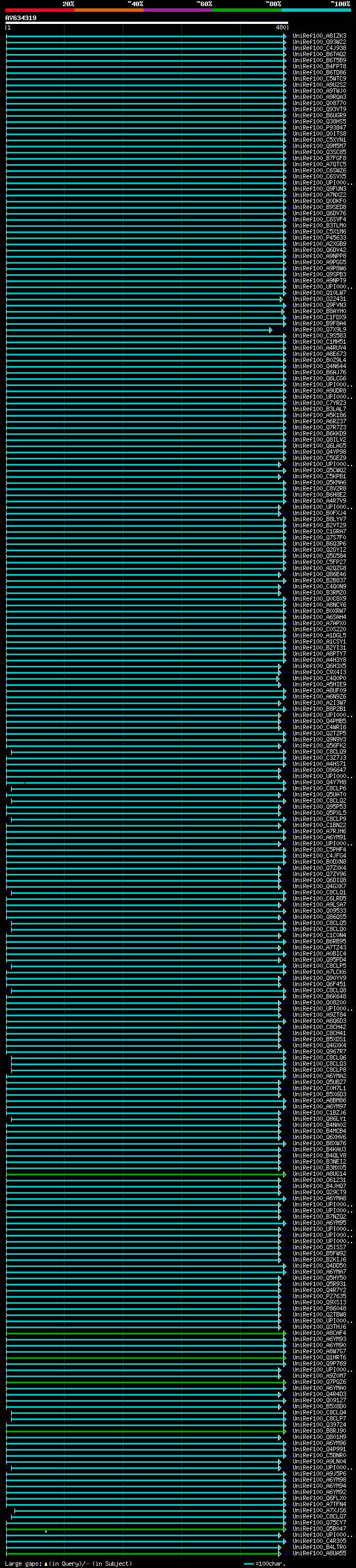Click the orange ~40% identity legend segment
The image size is (356, 1568).
(109, 10)
